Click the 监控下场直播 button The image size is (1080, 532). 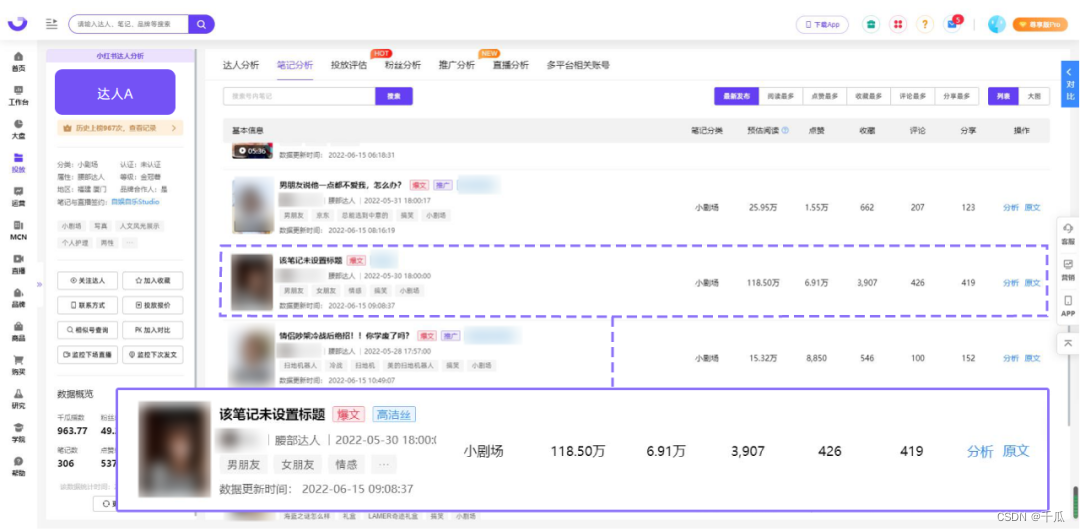(87, 355)
